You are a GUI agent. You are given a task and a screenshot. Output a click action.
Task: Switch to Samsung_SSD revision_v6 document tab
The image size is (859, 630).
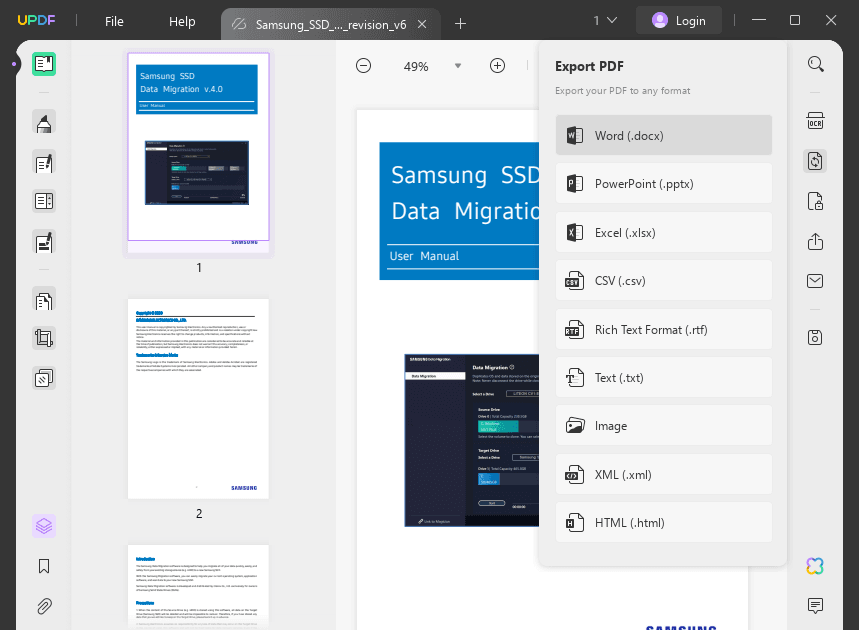coord(330,25)
